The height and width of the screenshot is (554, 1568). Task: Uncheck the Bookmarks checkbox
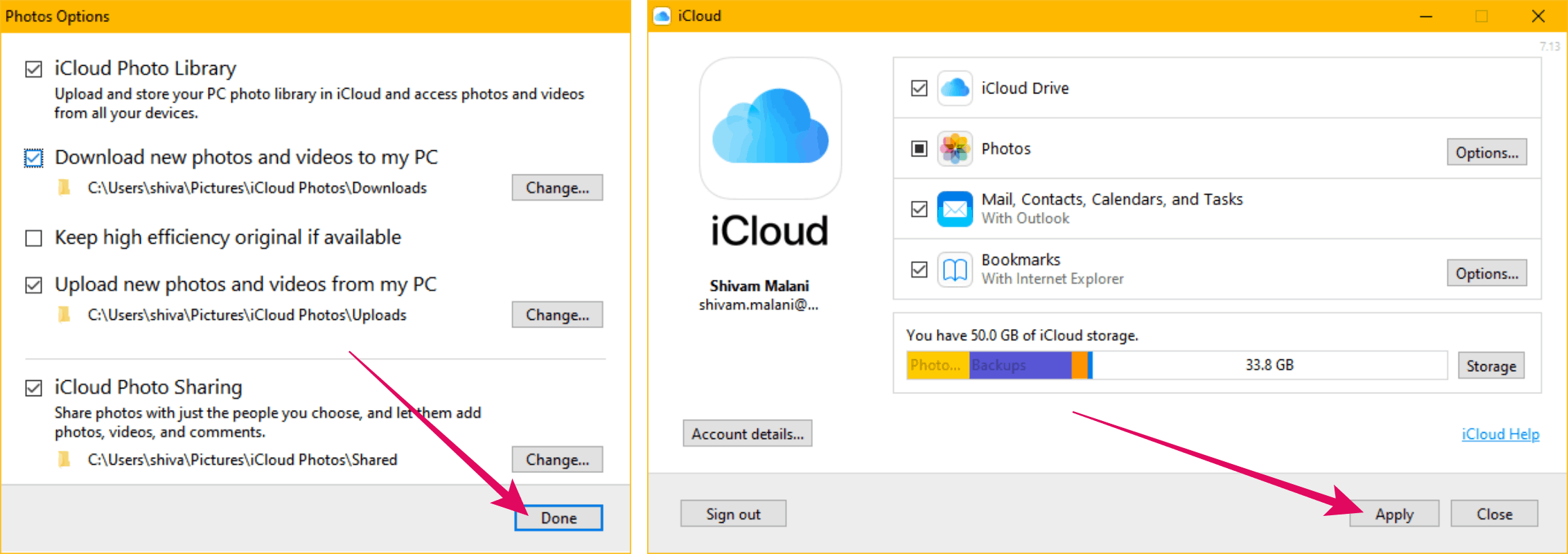point(919,269)
